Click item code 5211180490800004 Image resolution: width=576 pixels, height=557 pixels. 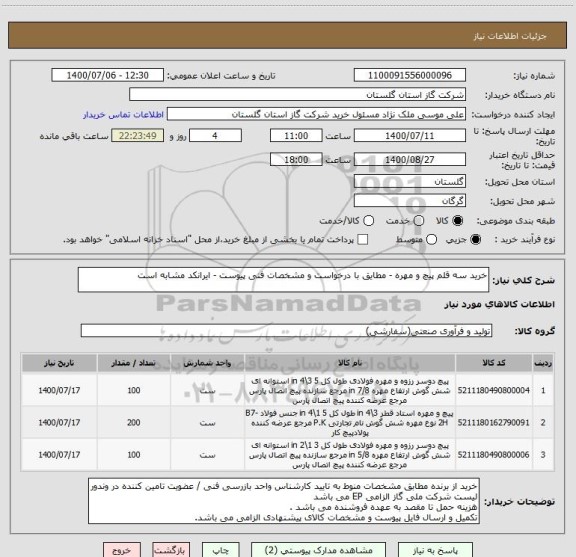[x=494, y=390]
